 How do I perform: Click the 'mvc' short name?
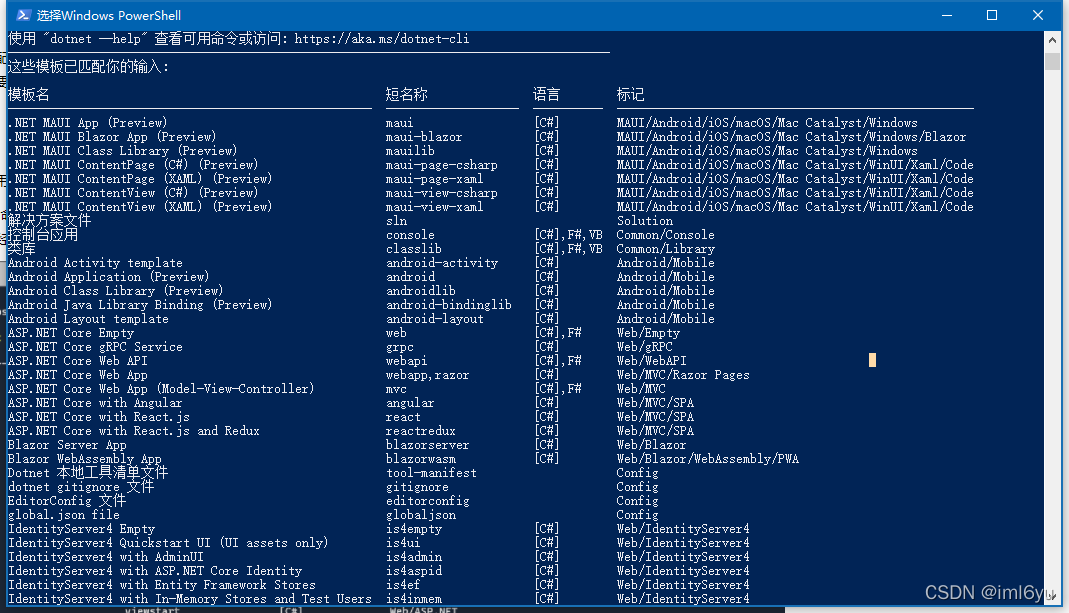(x=396, y=389)
